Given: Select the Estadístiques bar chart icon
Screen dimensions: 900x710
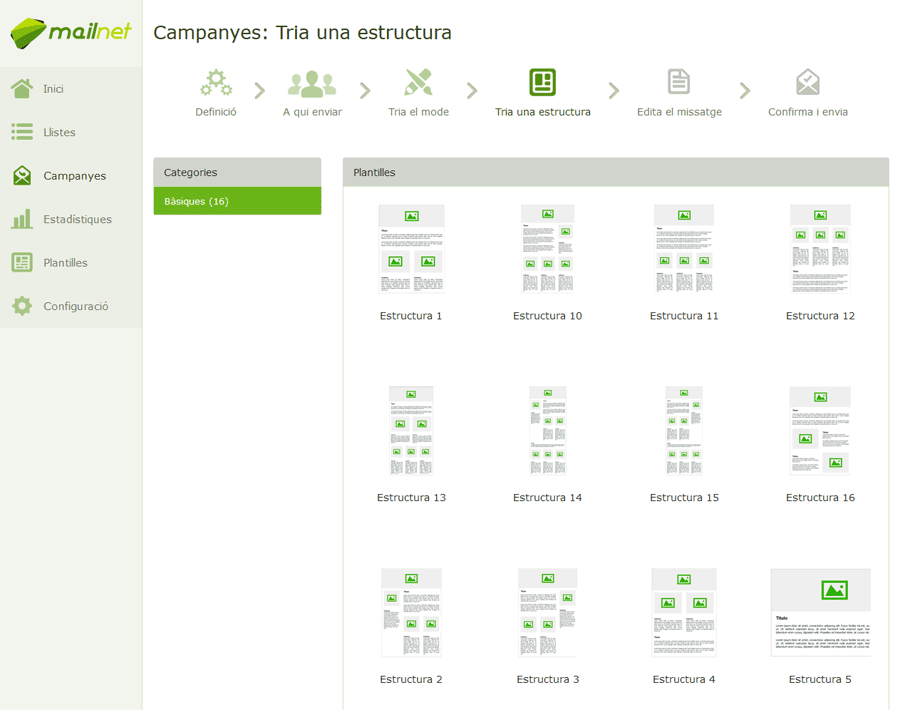Looking at the screenshot, I should click(22, 219).
